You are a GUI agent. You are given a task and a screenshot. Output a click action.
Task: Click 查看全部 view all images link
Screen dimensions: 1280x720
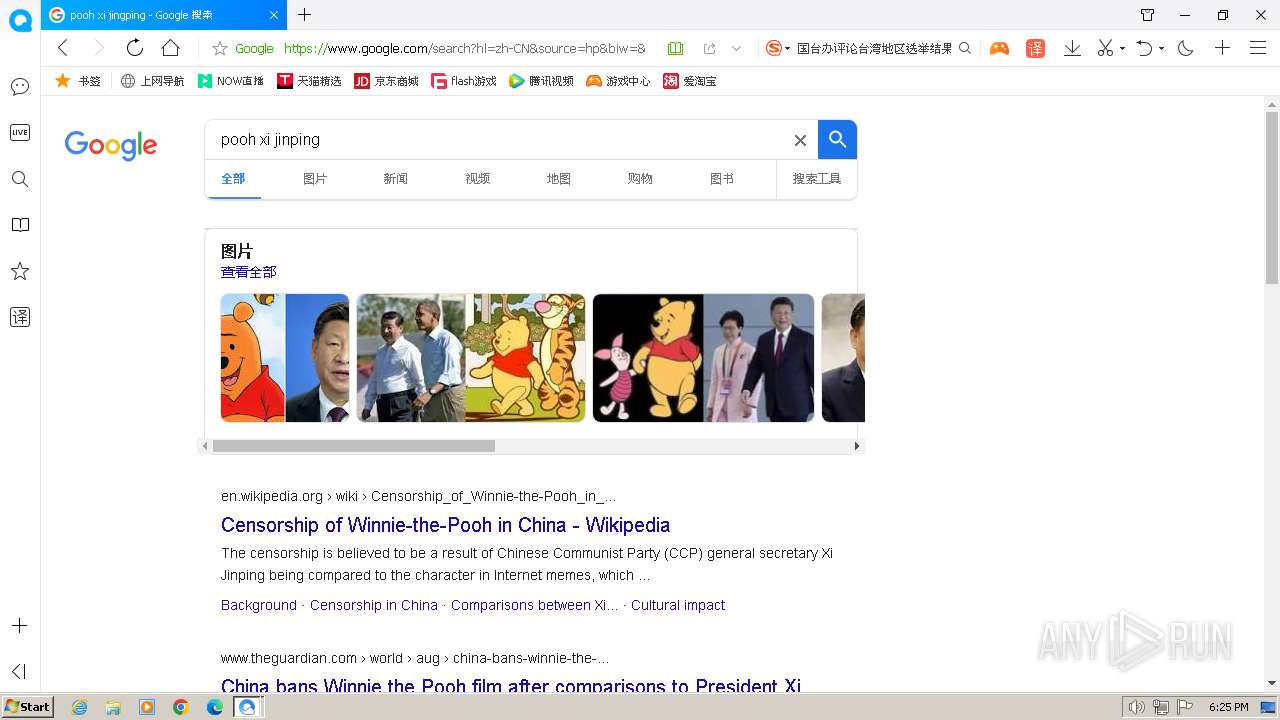[x=248, y=272]
